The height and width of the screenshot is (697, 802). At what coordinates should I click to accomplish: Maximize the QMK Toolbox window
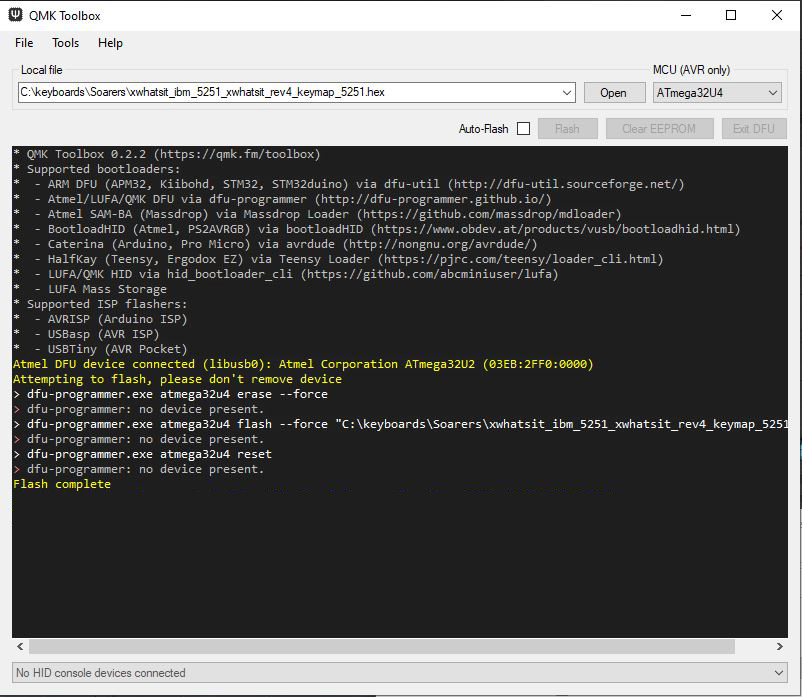click(x=731, y=16)
